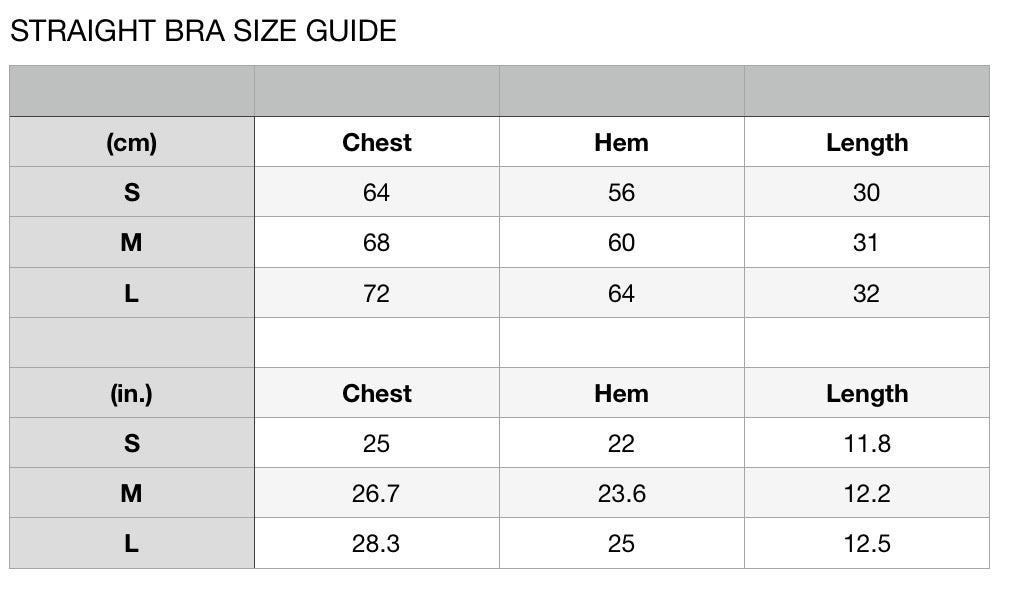Viewport: 1014px width, 594px height.
Task: Click the STRAIGHT BRA SIZE GUIDE title
Action: 203,31
